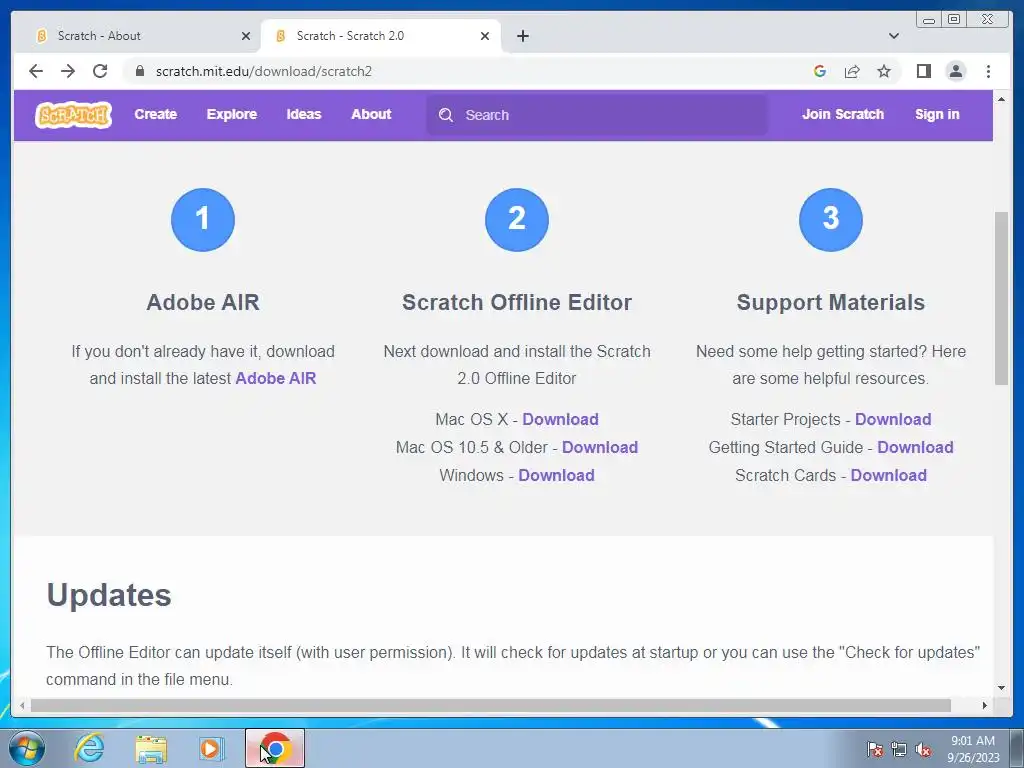Click the network tray icon
The width and height of the screenshot is (1024, 768).
coord(899,749)
